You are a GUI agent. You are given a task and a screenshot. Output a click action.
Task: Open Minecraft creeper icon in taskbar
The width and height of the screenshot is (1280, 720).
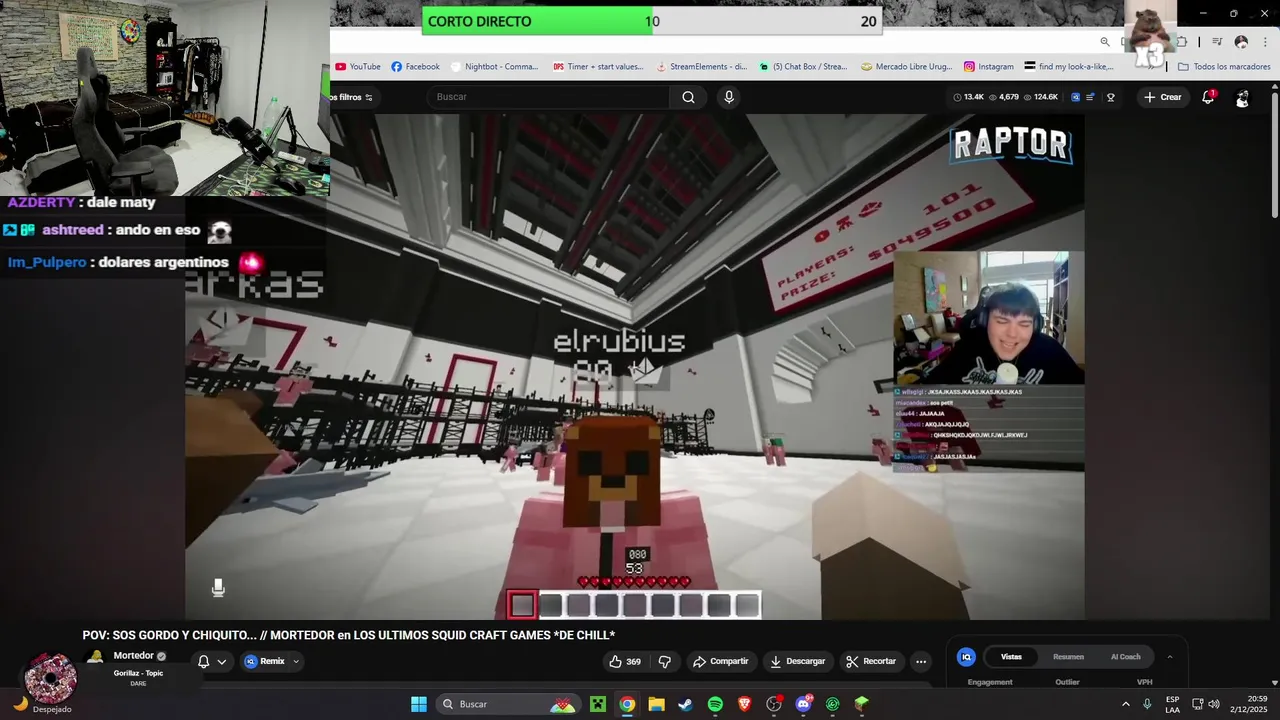point(598,704)
